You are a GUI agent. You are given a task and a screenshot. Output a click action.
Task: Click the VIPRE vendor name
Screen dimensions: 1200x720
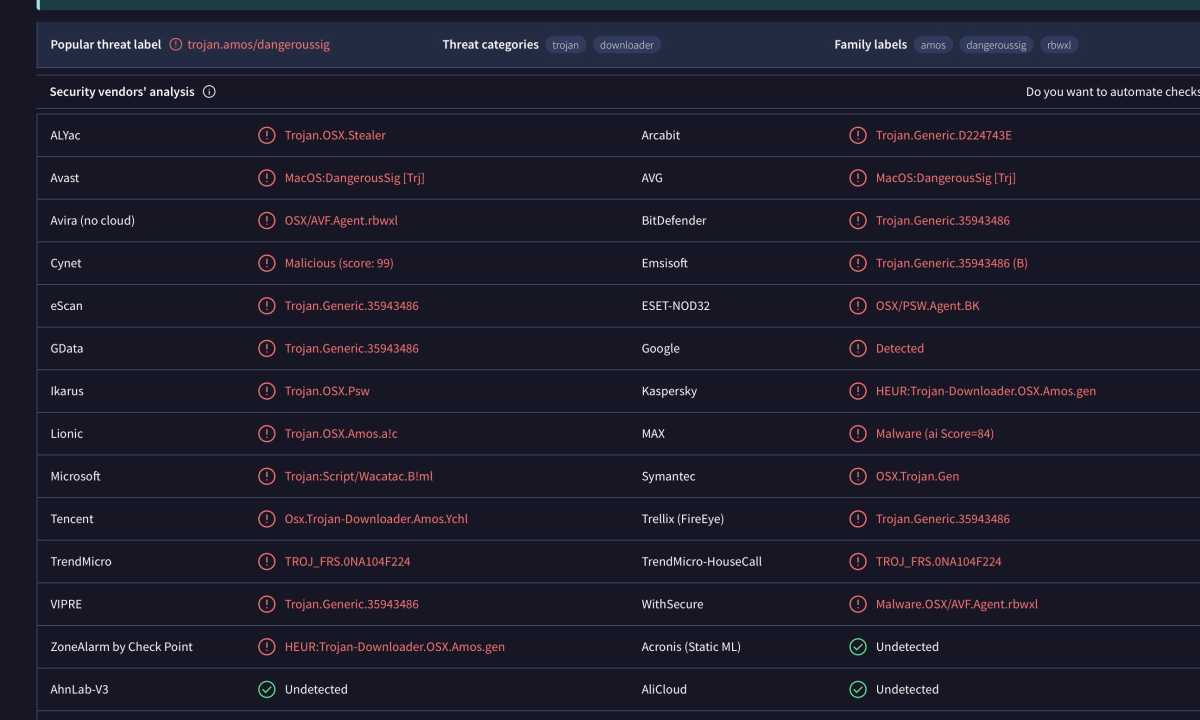[67, 604]
